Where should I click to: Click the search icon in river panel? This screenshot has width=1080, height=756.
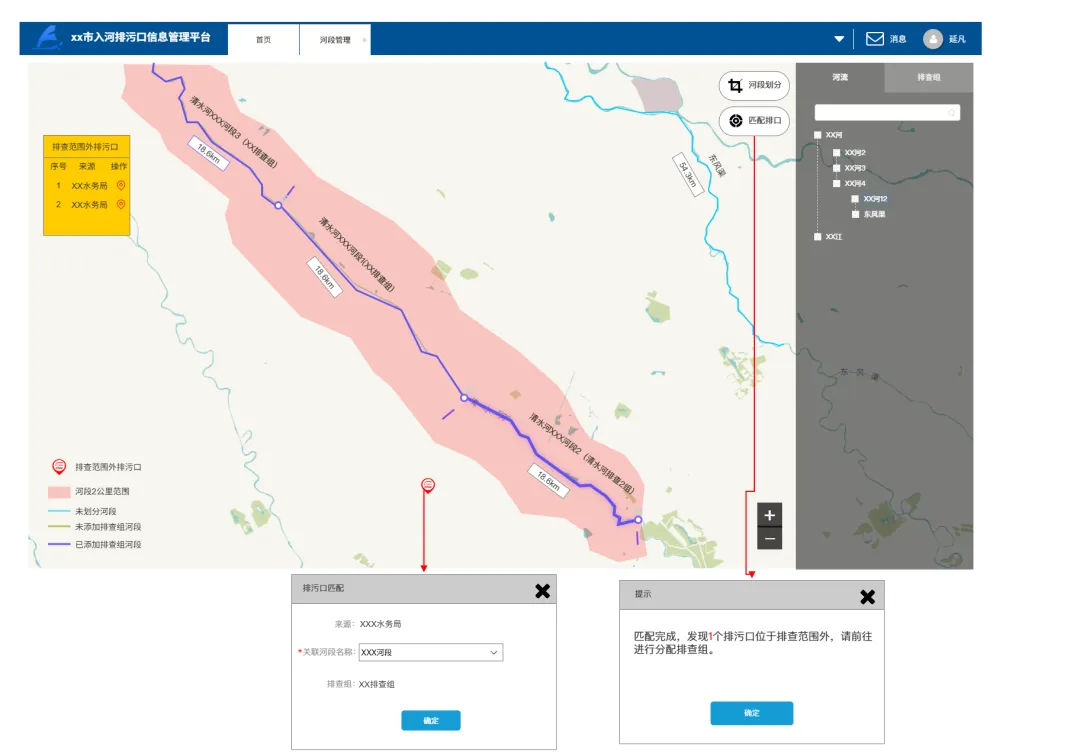click(951, 113)
